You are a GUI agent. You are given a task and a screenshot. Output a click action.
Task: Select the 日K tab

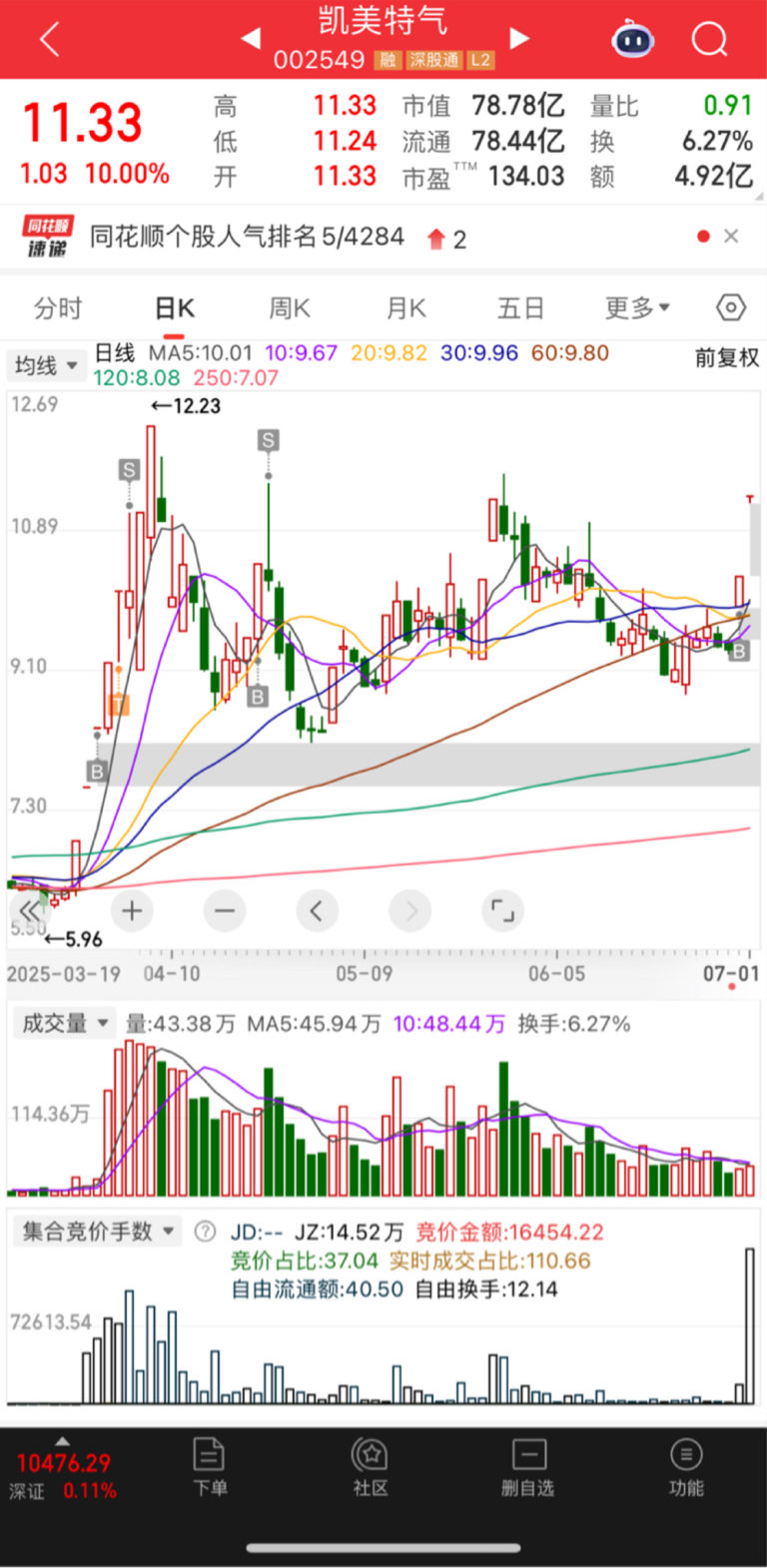pyautogui.click(x=175, y=308)
